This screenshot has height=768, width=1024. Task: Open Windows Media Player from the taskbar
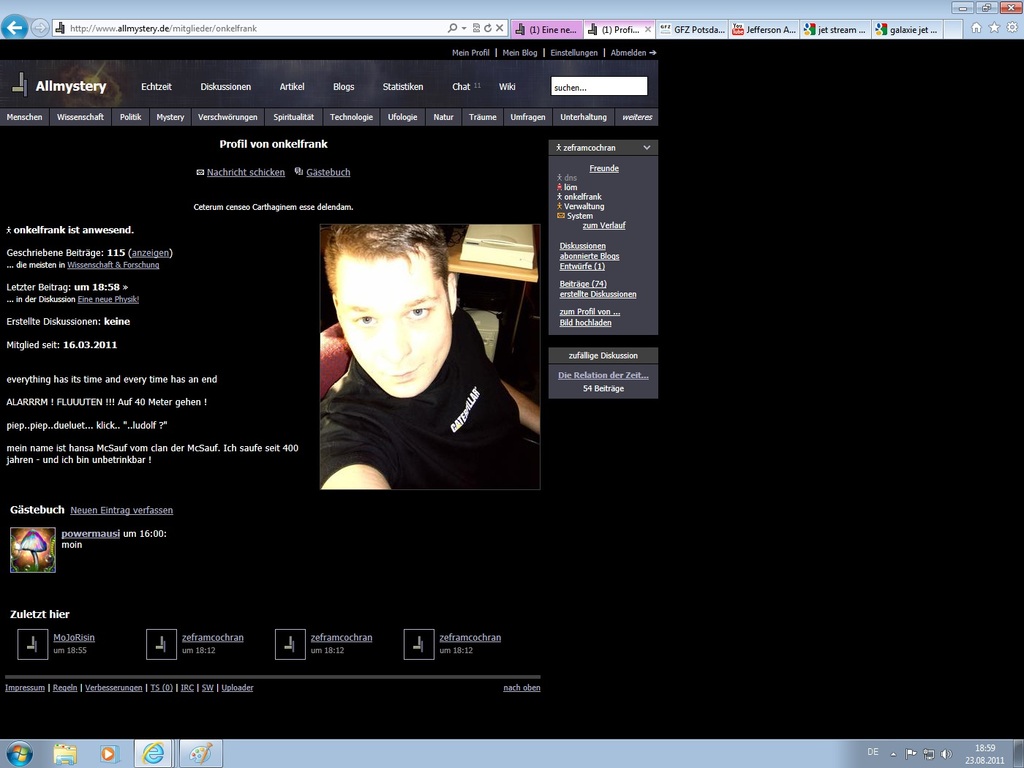[108, 754]
